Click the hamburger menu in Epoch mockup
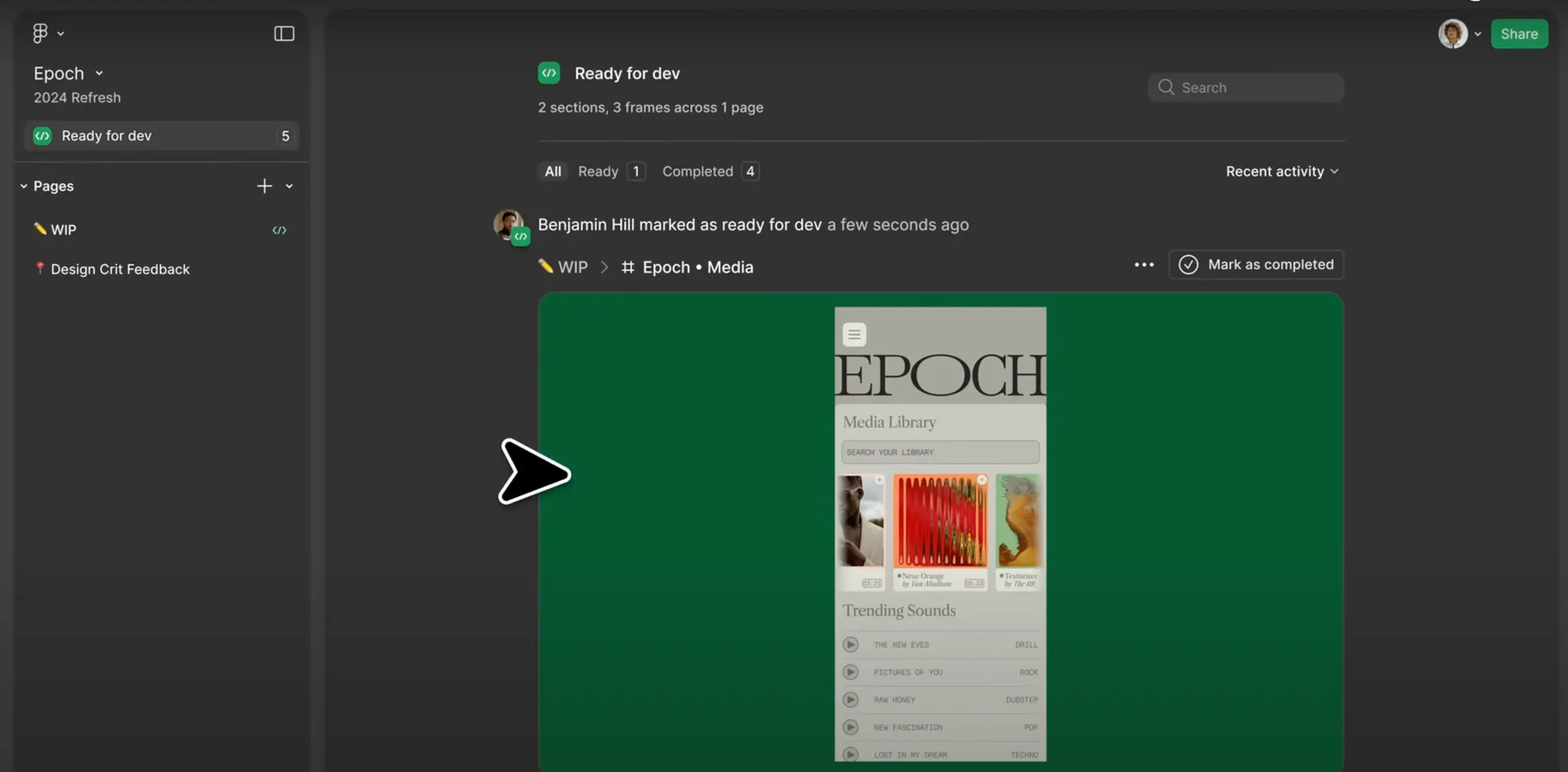Screen dimensions: 1568x772 tap(854, 335)
